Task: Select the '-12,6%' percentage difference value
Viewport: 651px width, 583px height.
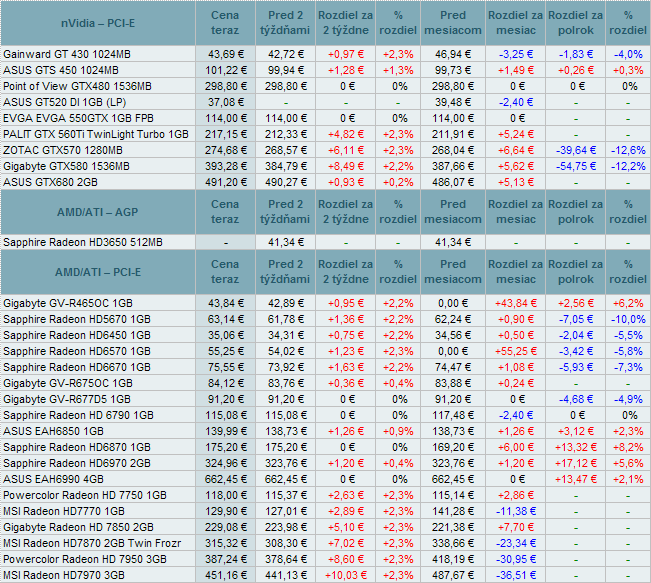Action: tap(628, 150)
